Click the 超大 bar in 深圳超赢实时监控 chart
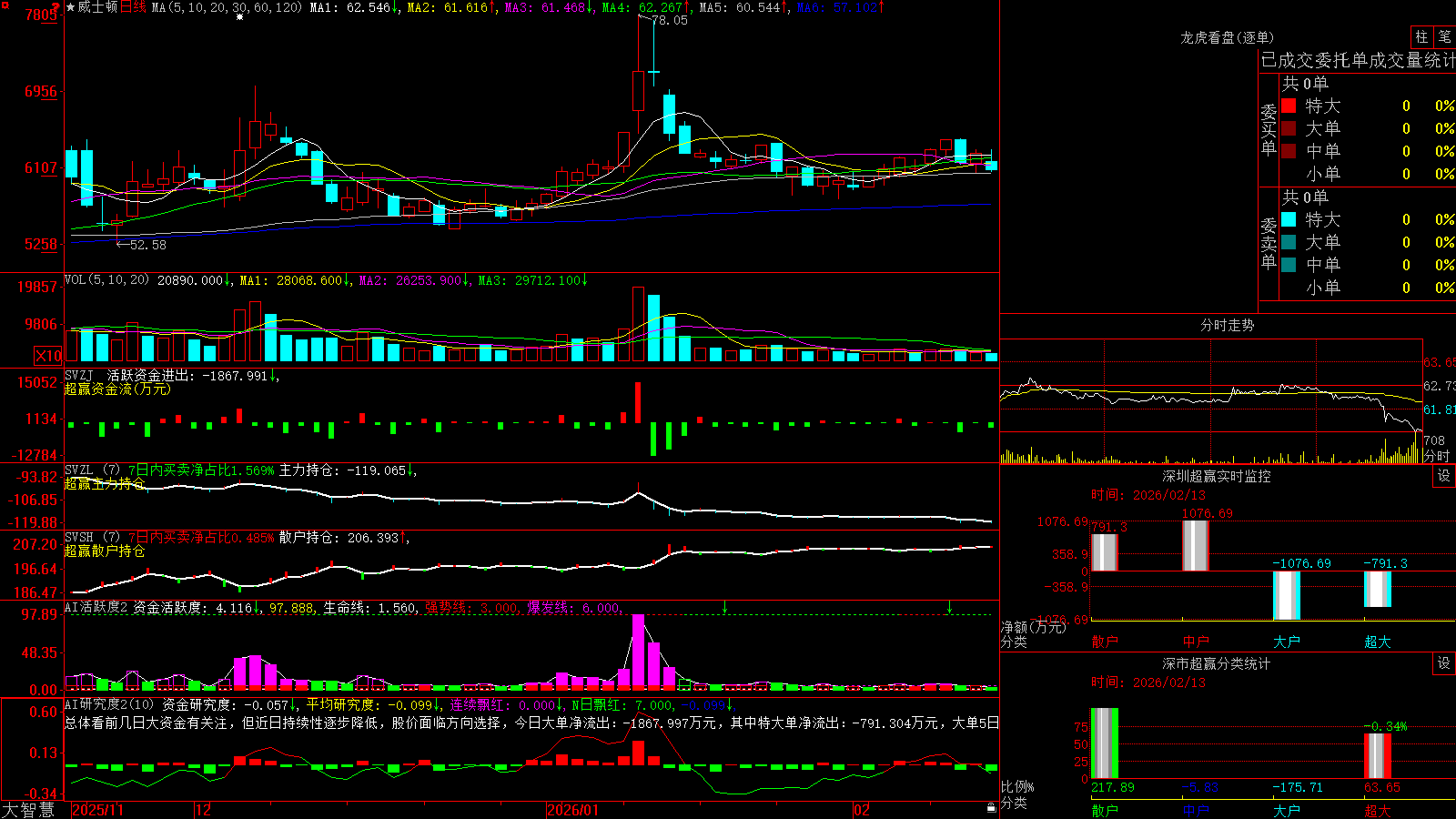The image size is (1456, 819). click(1377, 589)
